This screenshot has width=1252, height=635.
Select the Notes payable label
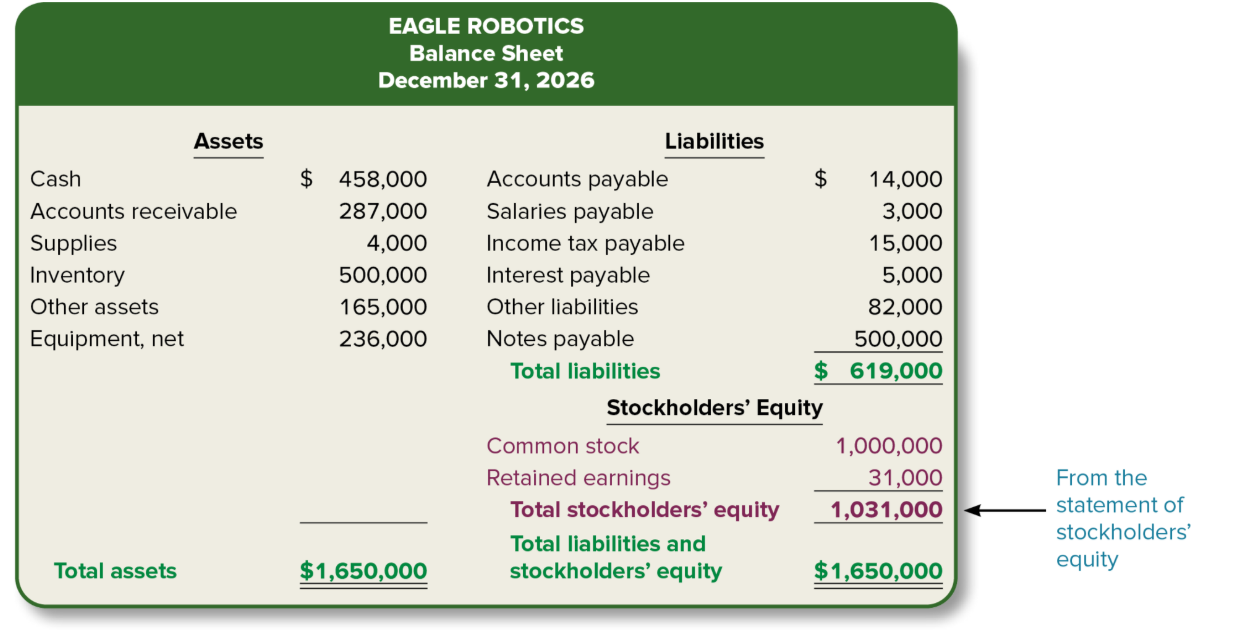560,339
